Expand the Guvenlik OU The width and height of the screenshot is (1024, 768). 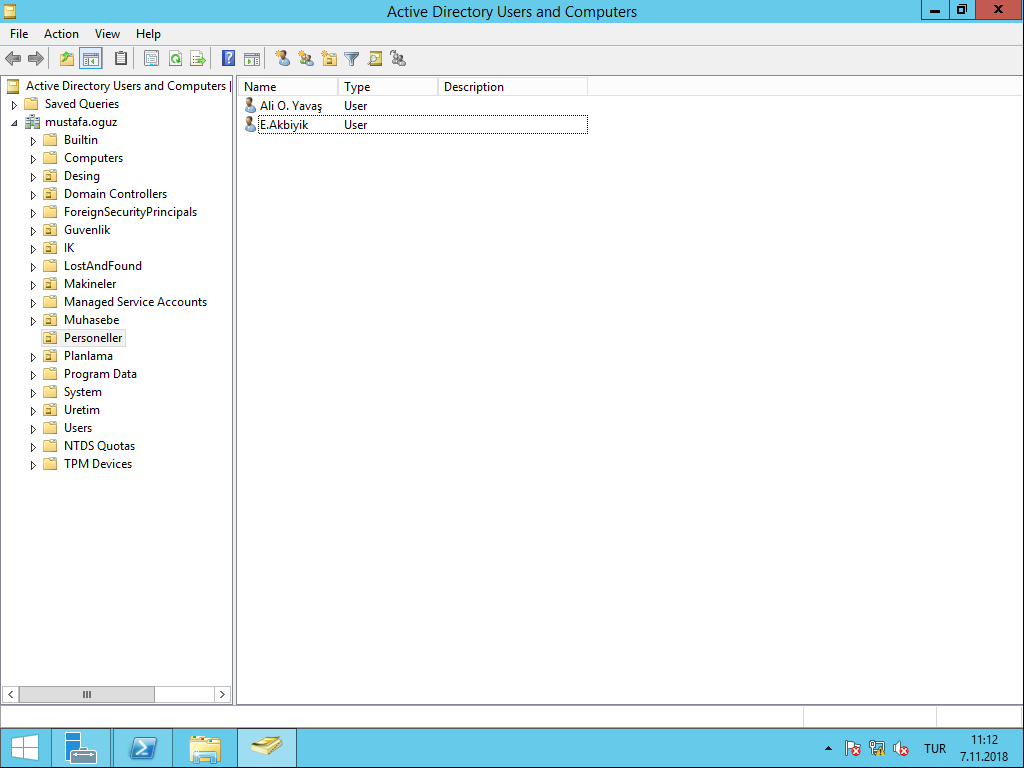click(x=33, y=231)
